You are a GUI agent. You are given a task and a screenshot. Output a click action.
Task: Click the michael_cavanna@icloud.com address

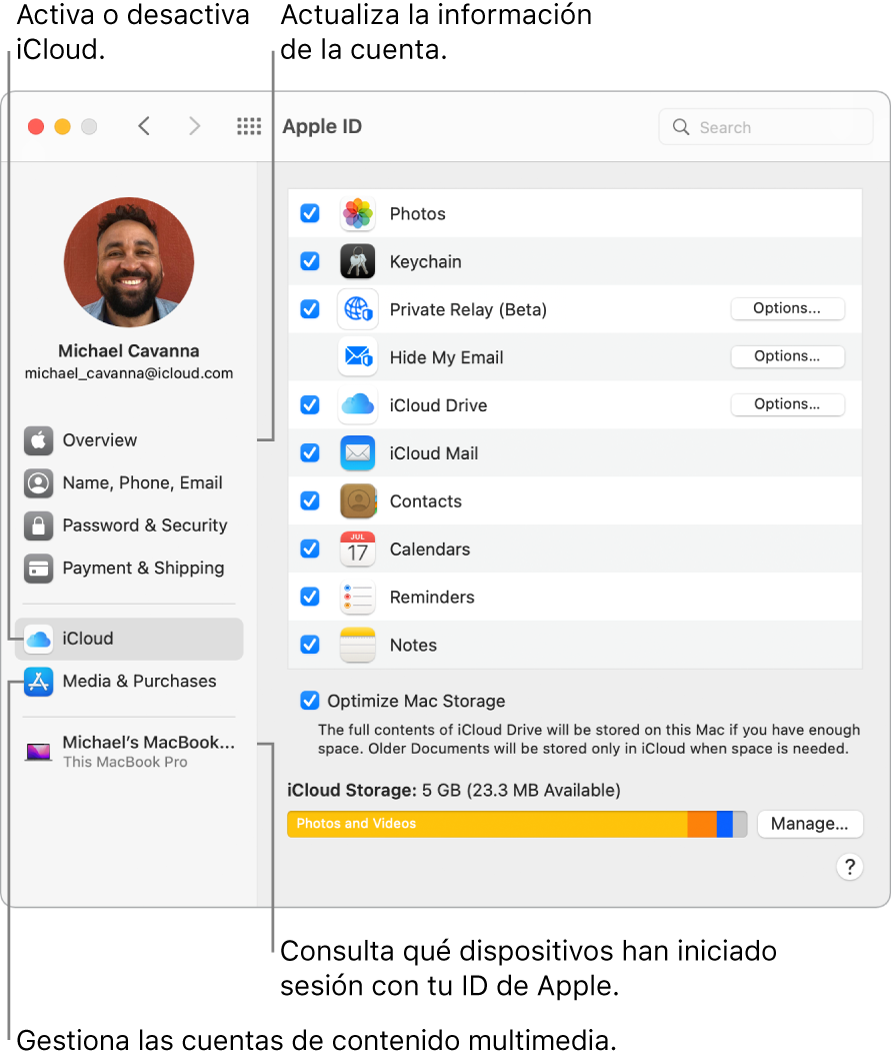(129, 373)
